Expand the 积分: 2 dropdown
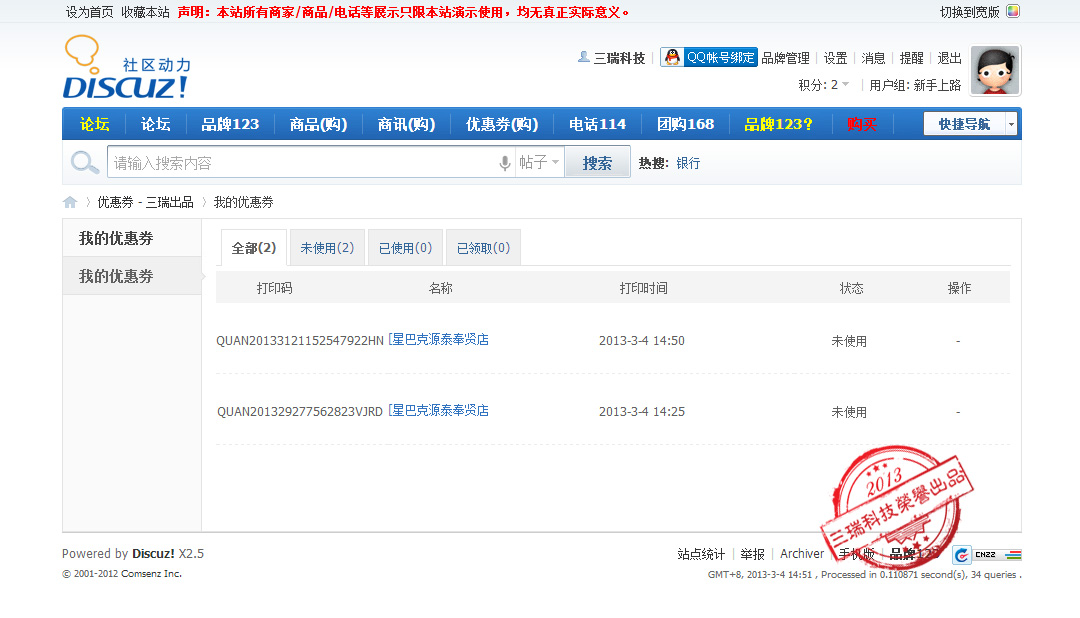Screen dimensions: 1080x618 [824, 85]
